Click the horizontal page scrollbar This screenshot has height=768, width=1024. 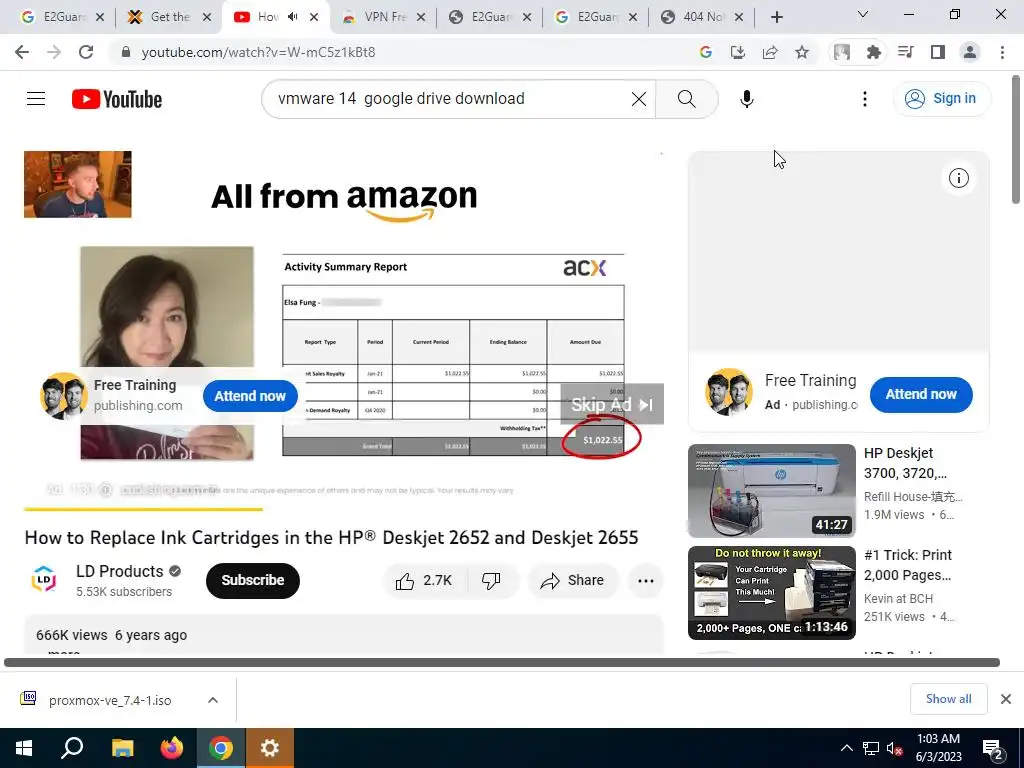pos(502,663)
